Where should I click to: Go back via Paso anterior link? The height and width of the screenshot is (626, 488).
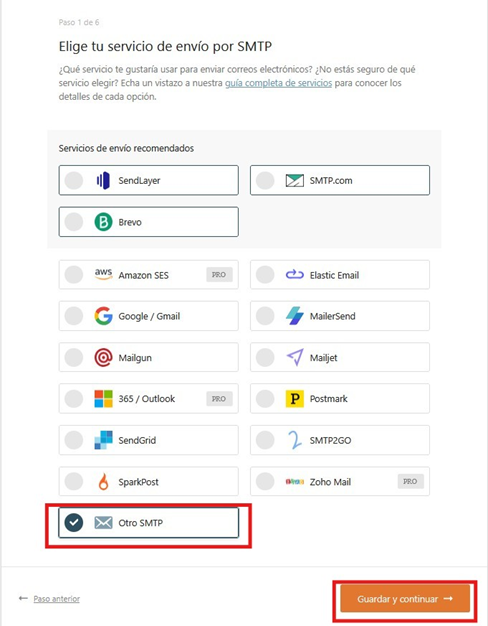coord(56,598)
